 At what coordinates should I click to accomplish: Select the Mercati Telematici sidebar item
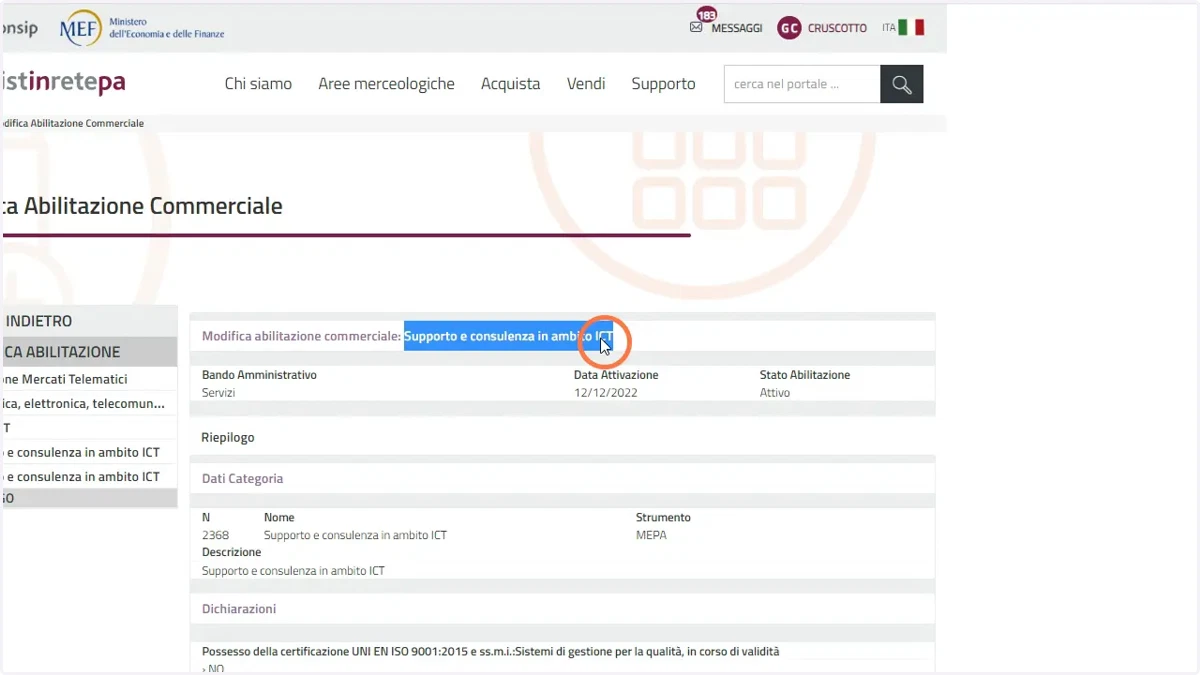(x=89, y=379)
